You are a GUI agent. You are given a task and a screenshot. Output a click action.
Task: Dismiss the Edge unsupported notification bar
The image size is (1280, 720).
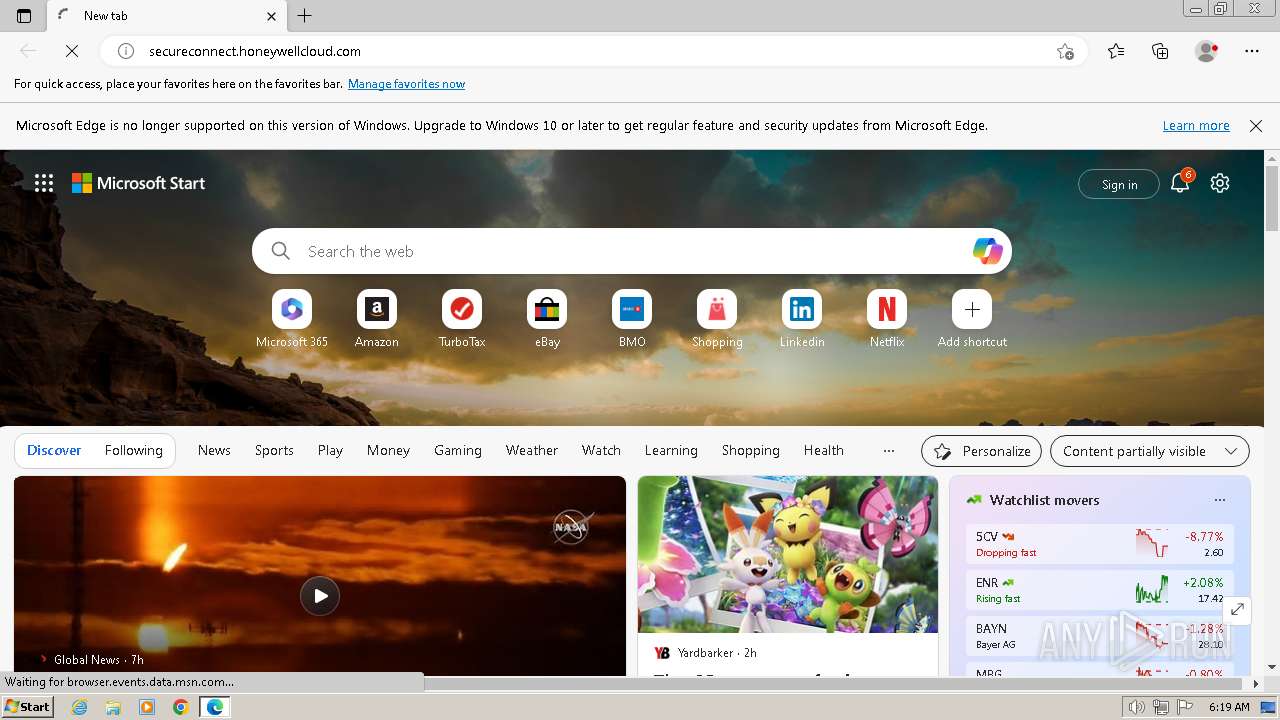click(1256, 126)
